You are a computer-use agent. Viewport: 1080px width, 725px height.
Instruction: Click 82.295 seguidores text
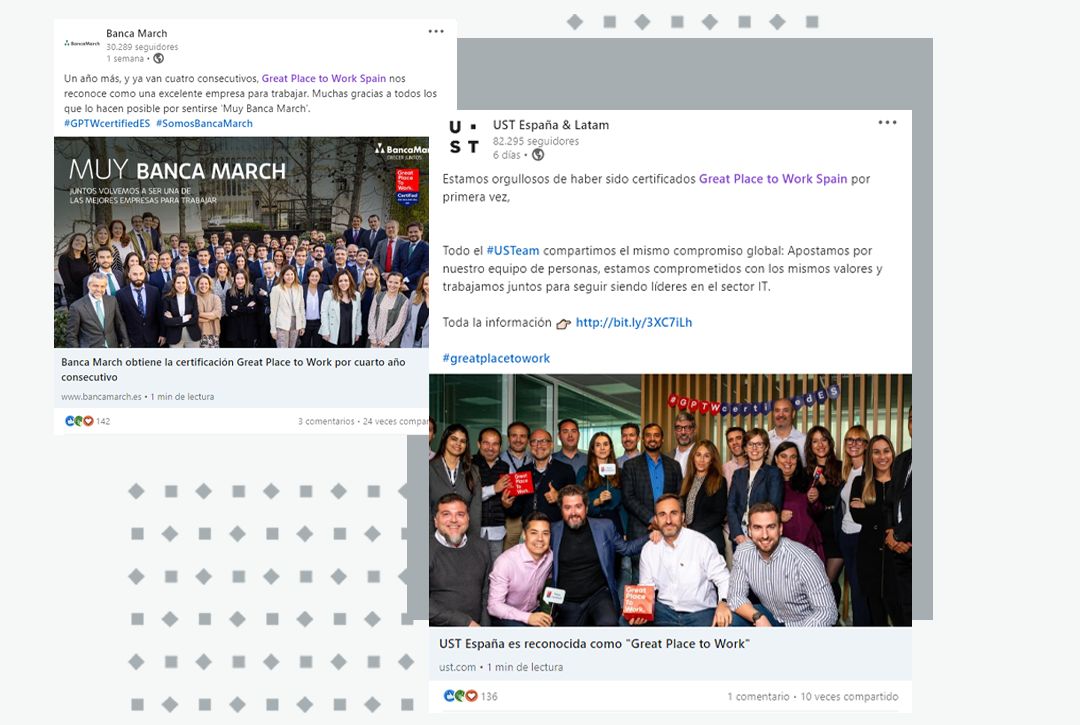tap(536, 141)
